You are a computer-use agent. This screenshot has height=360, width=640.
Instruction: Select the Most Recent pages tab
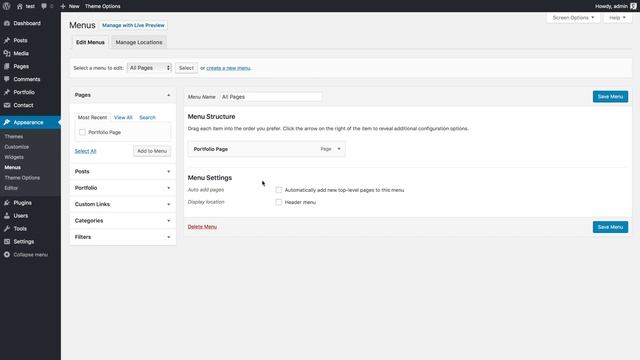(x=92, y=117)
